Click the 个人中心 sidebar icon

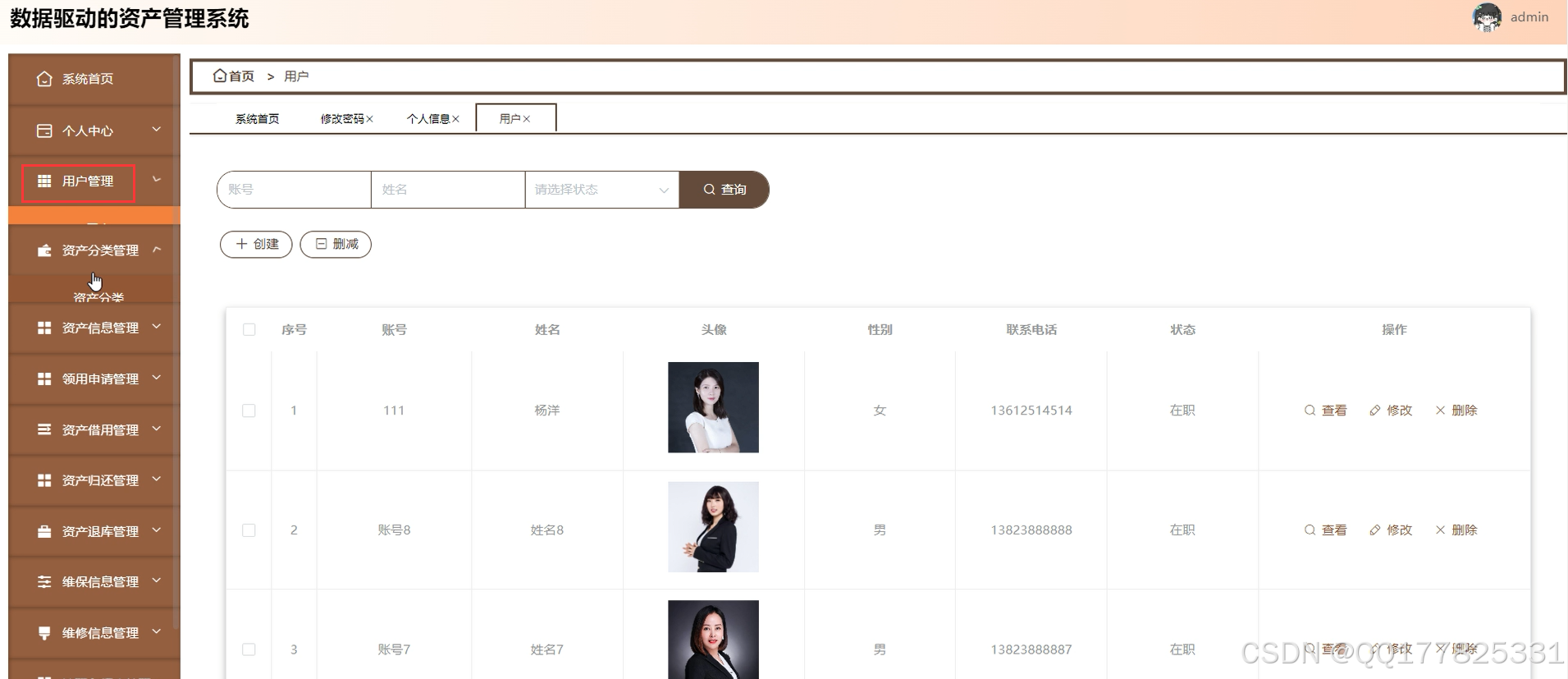tap(44, 131)
